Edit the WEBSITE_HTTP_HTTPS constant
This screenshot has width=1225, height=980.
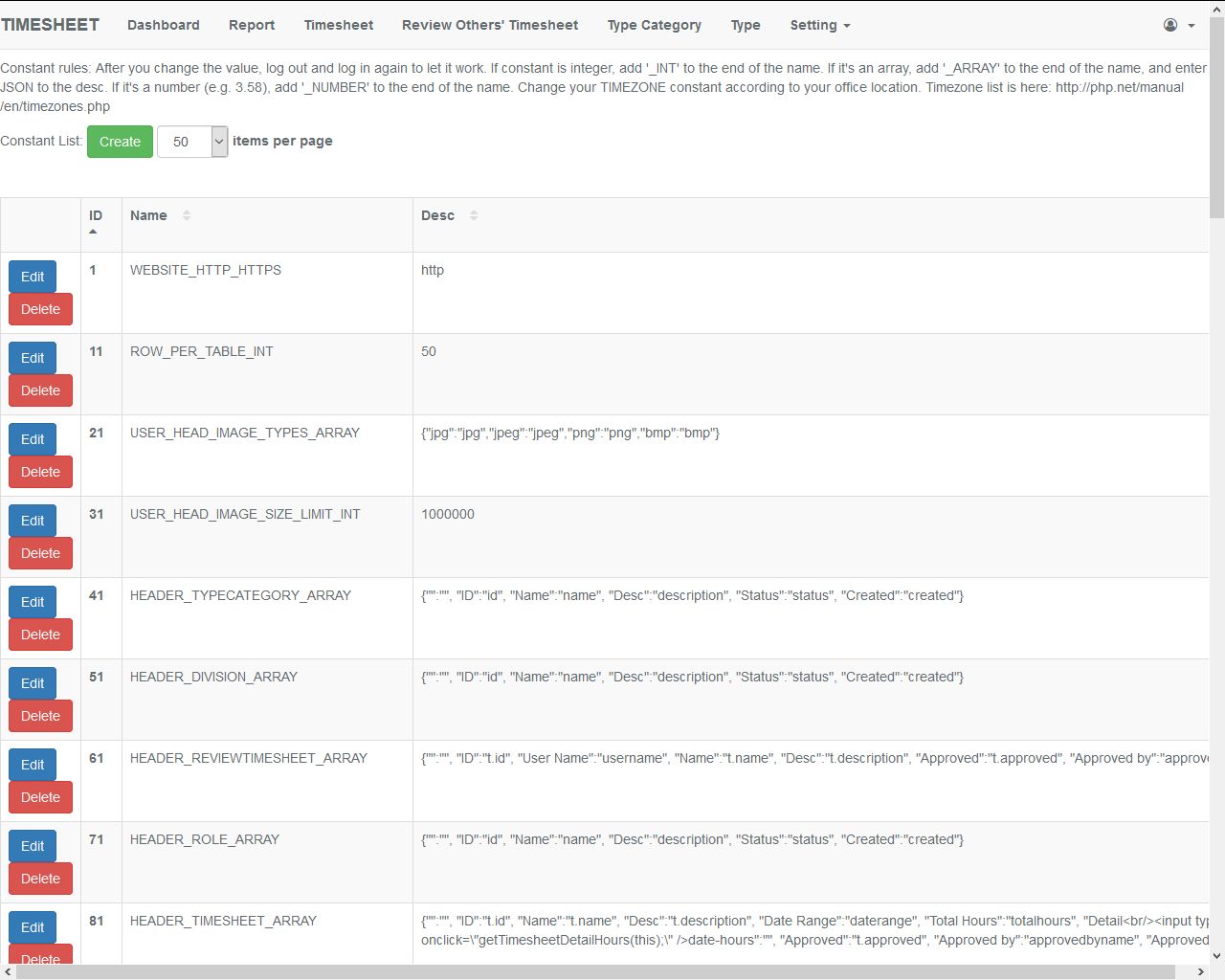click(33, 277)
